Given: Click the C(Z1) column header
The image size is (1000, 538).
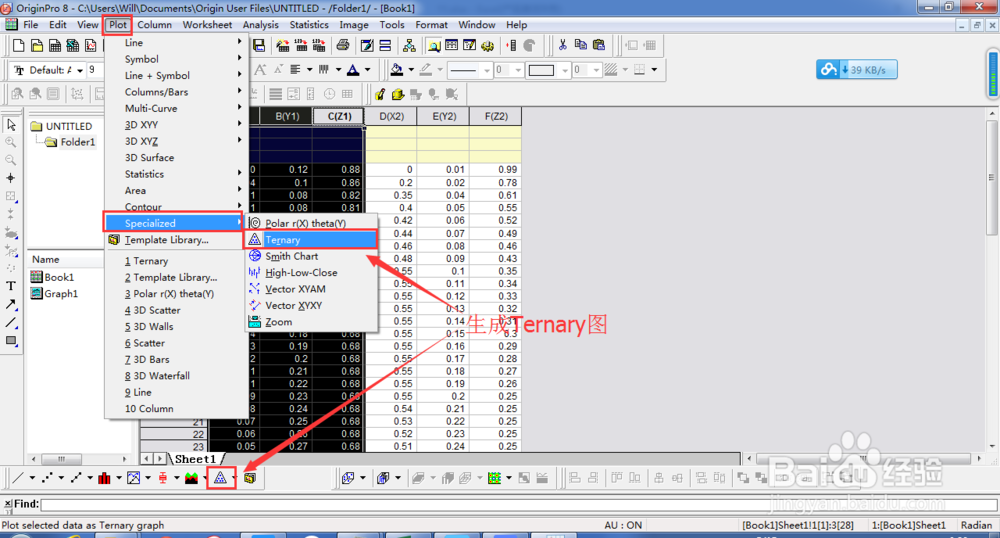Looking at the screenshot, I should tap(339, 116).
